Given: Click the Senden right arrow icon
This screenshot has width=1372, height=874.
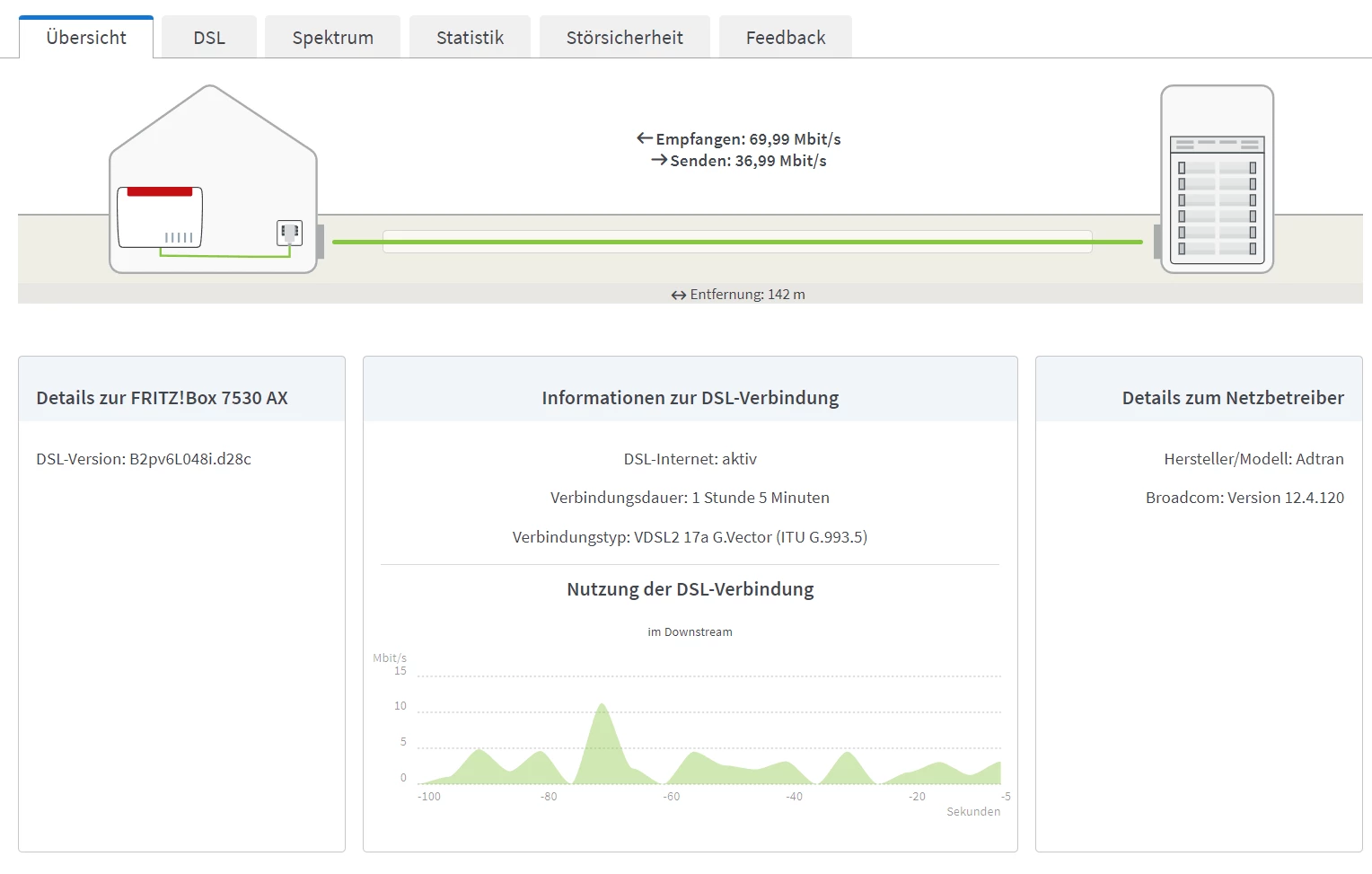Looking at the screenshot, I should pos(659,160).
